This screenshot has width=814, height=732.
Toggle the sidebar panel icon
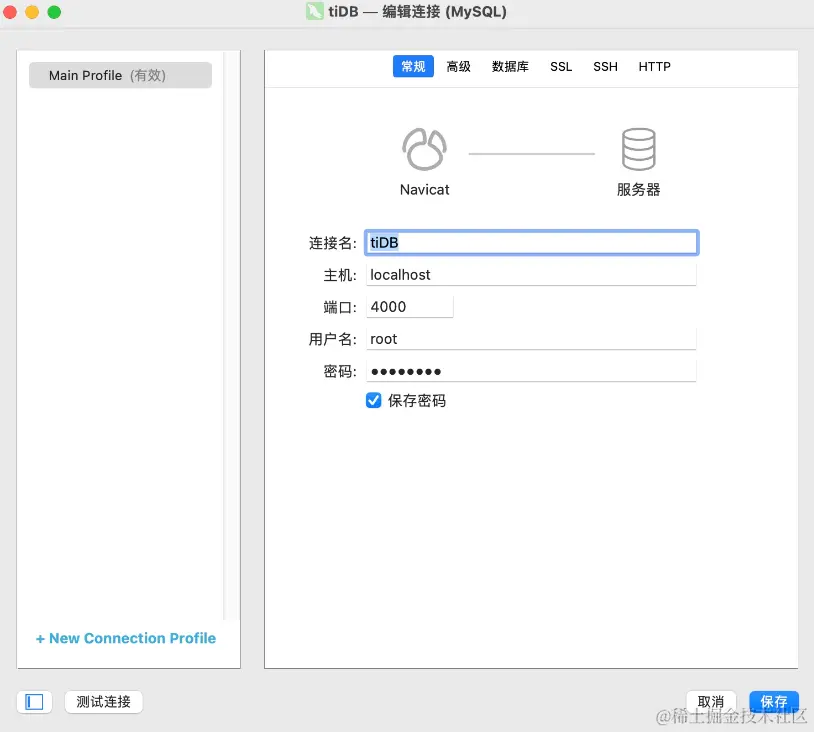click(34, 702)
